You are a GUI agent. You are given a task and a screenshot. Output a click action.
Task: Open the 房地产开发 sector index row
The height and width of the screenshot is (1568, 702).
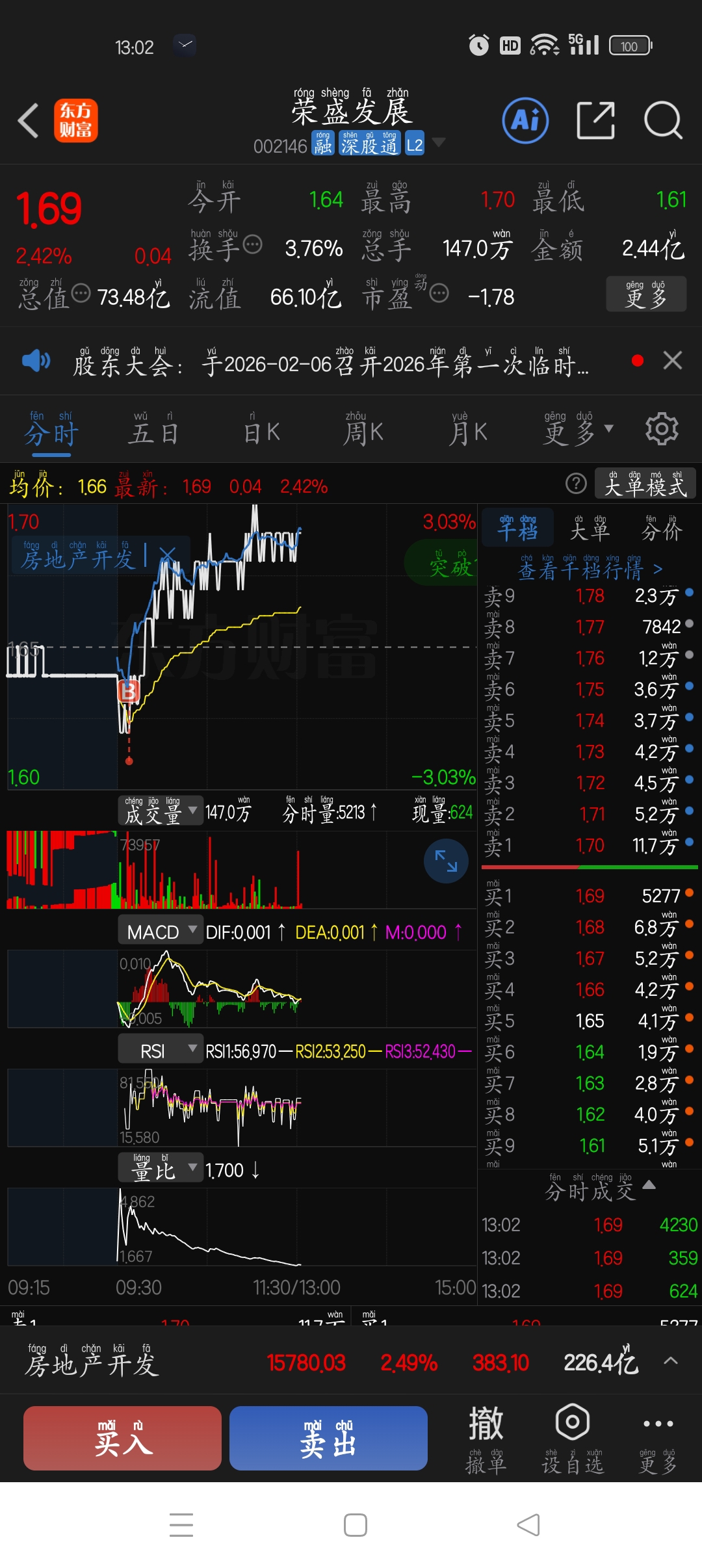click(351, 1361)
